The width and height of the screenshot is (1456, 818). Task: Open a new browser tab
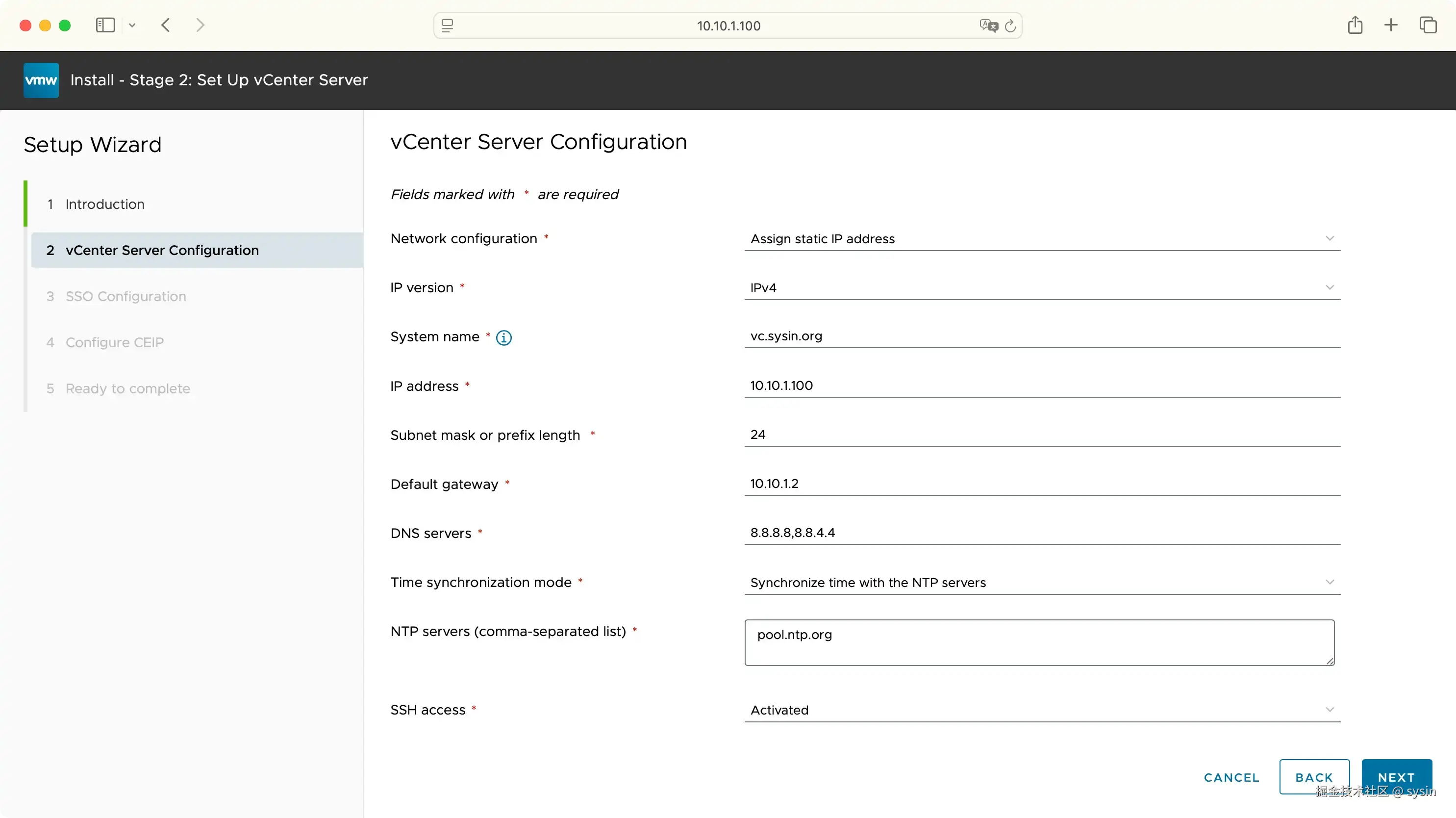(x=1391, y=25)
